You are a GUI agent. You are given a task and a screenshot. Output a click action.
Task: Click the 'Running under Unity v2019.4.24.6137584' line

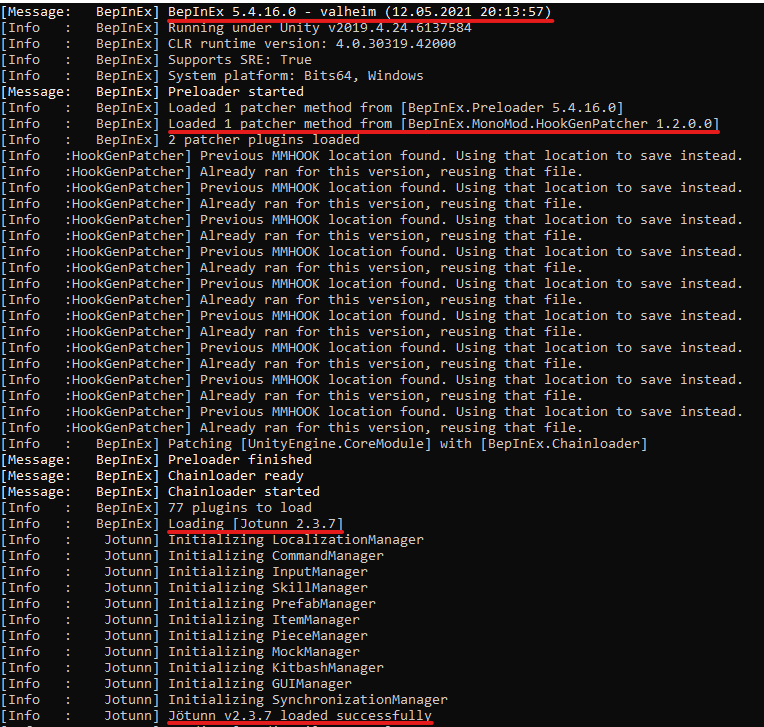point(320,28)
